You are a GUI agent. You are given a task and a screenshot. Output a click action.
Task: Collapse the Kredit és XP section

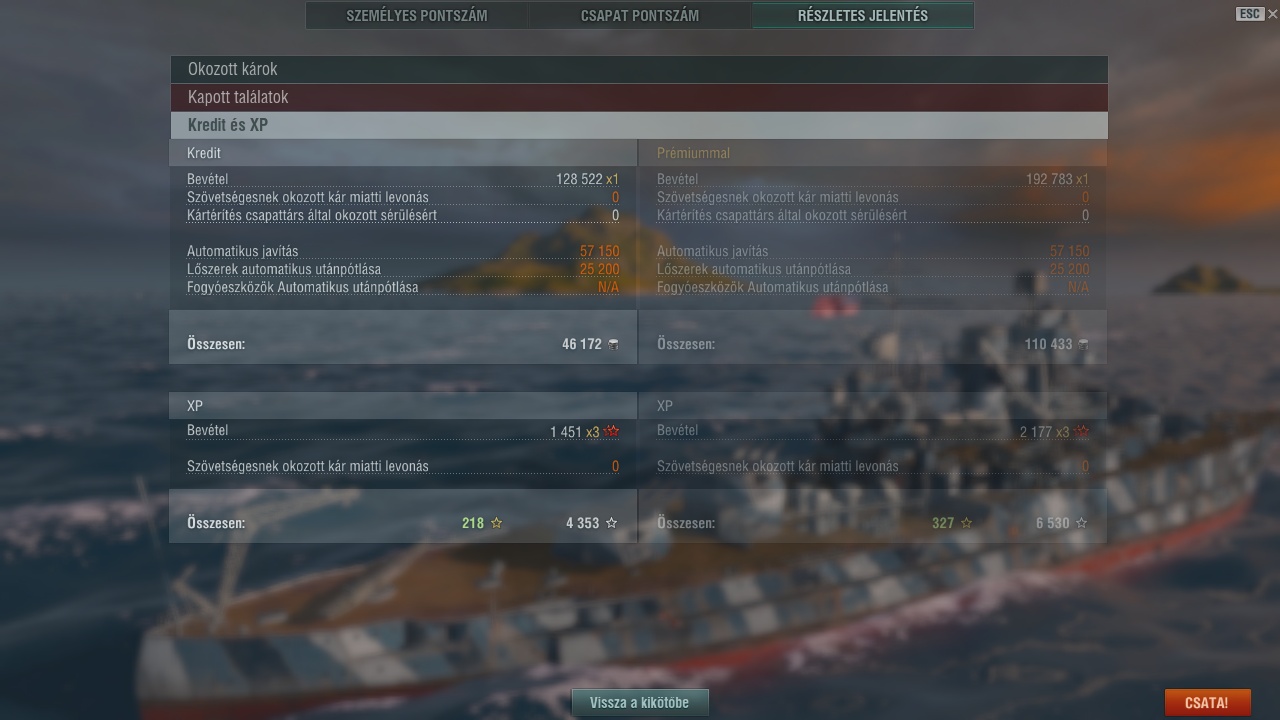639,125
